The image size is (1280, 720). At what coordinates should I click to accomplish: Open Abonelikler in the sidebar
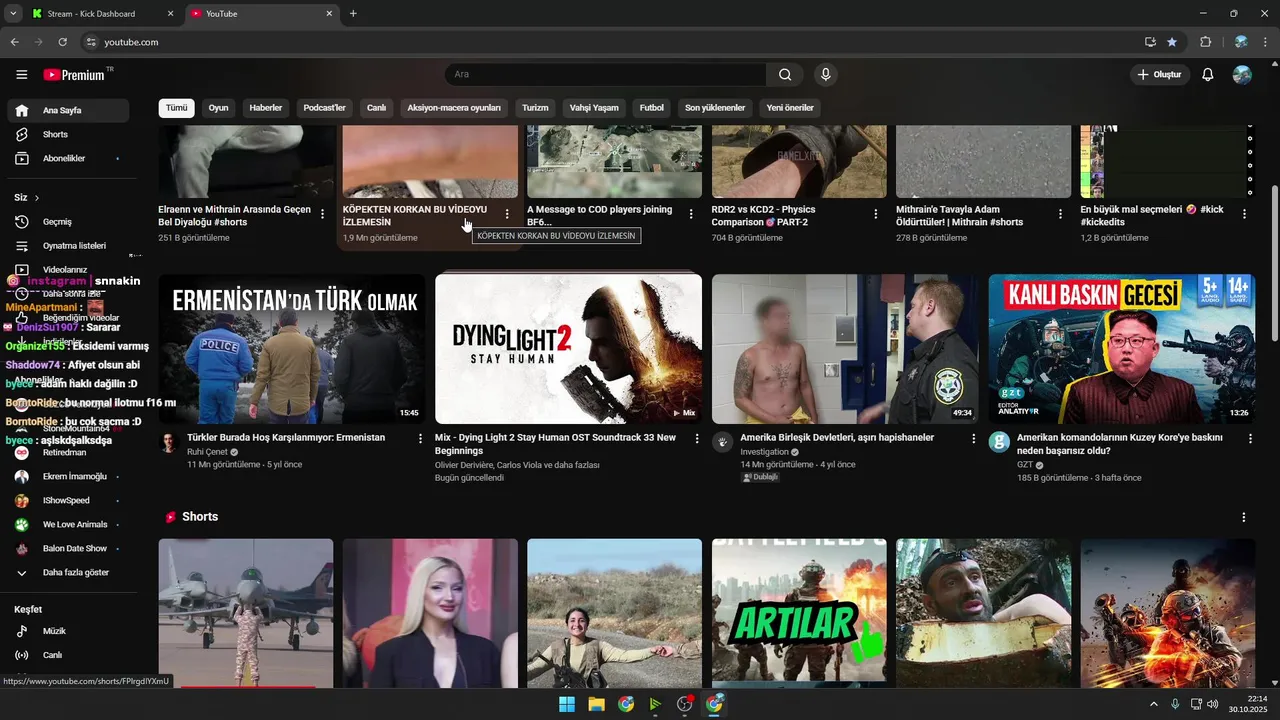tap(68, 158)
